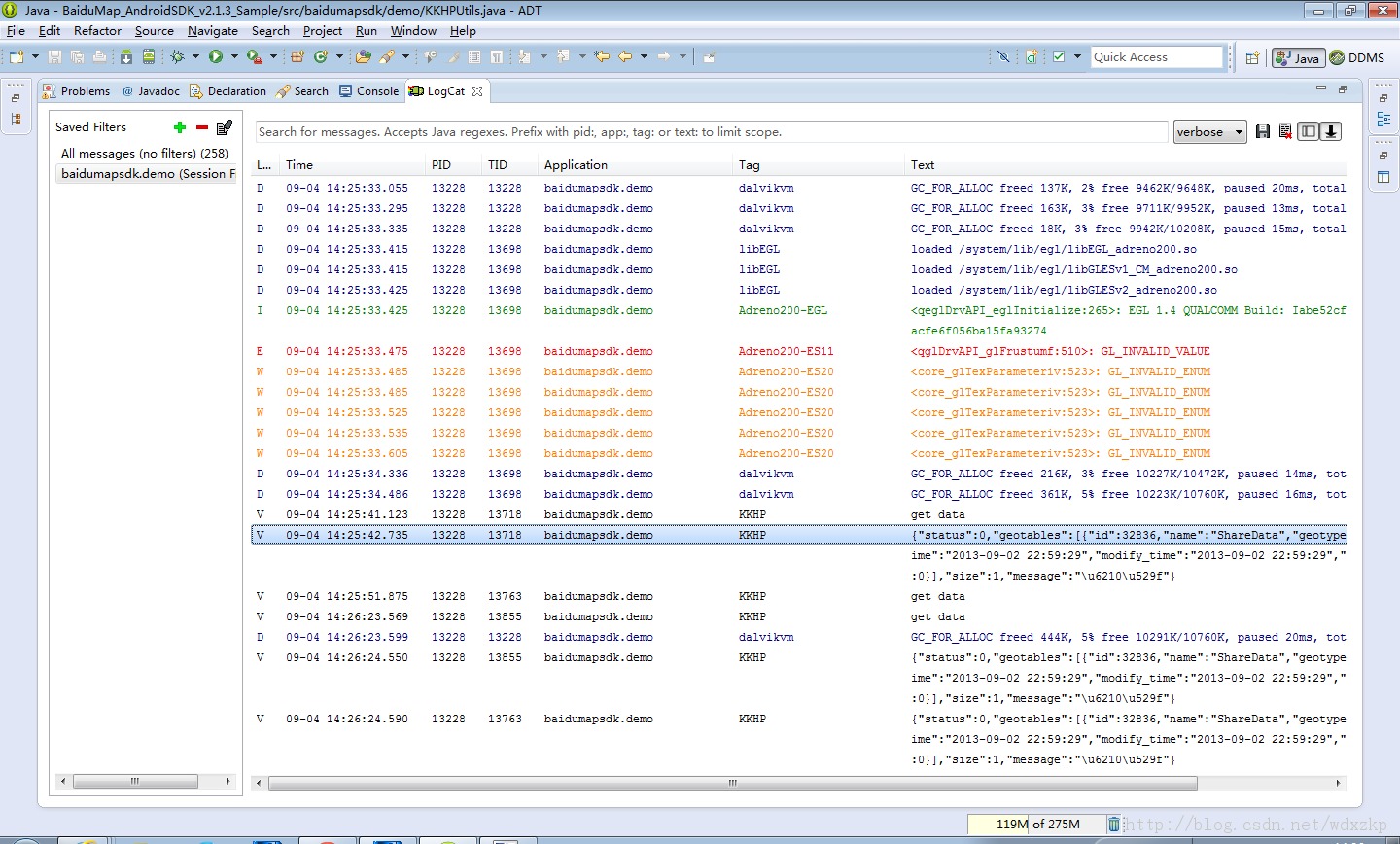Switch to the DDMS perspective
Viewport: 1400px width, 844px height.
(1357, 57)
